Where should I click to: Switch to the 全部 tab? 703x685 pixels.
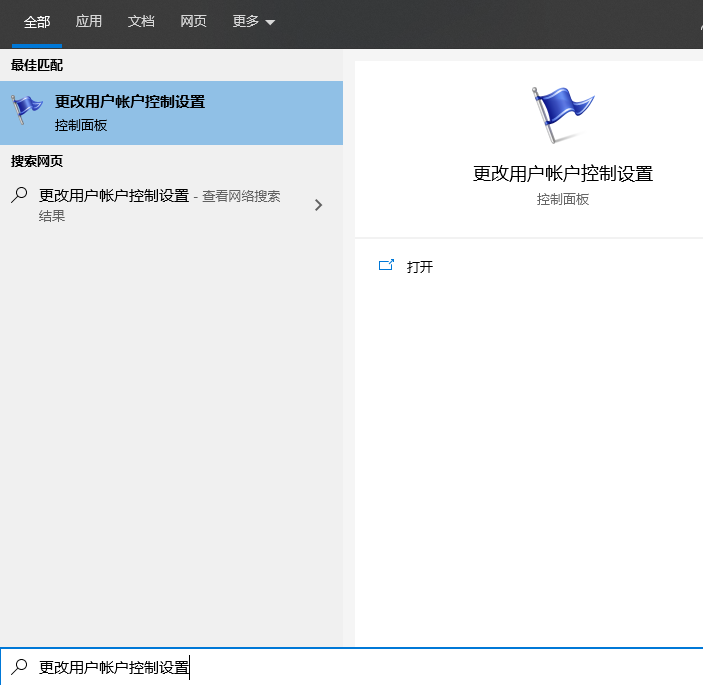coord(37,22)
